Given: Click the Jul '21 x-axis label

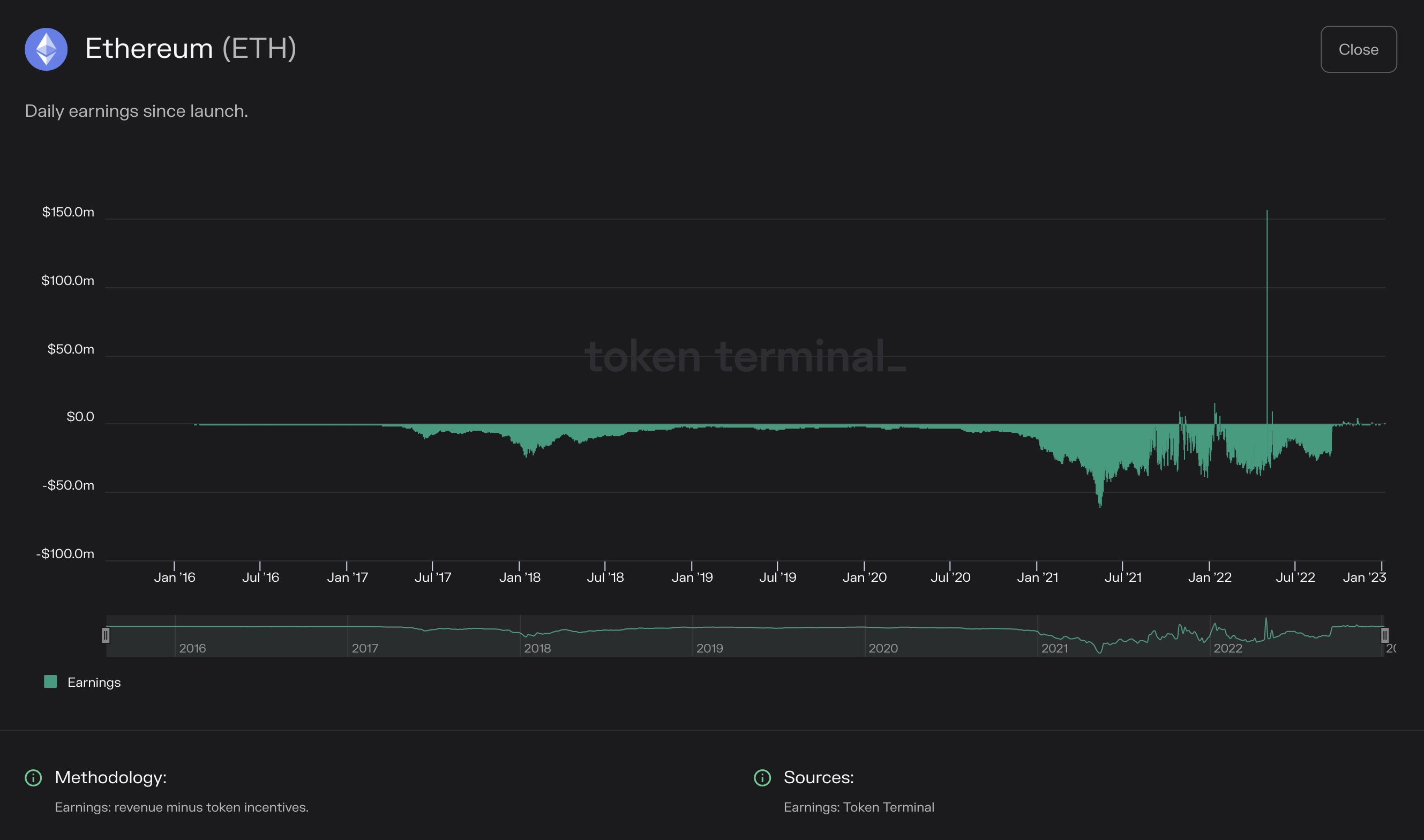Looking at the screenshot, I should pyautogui.click(x=1123, y=577).
